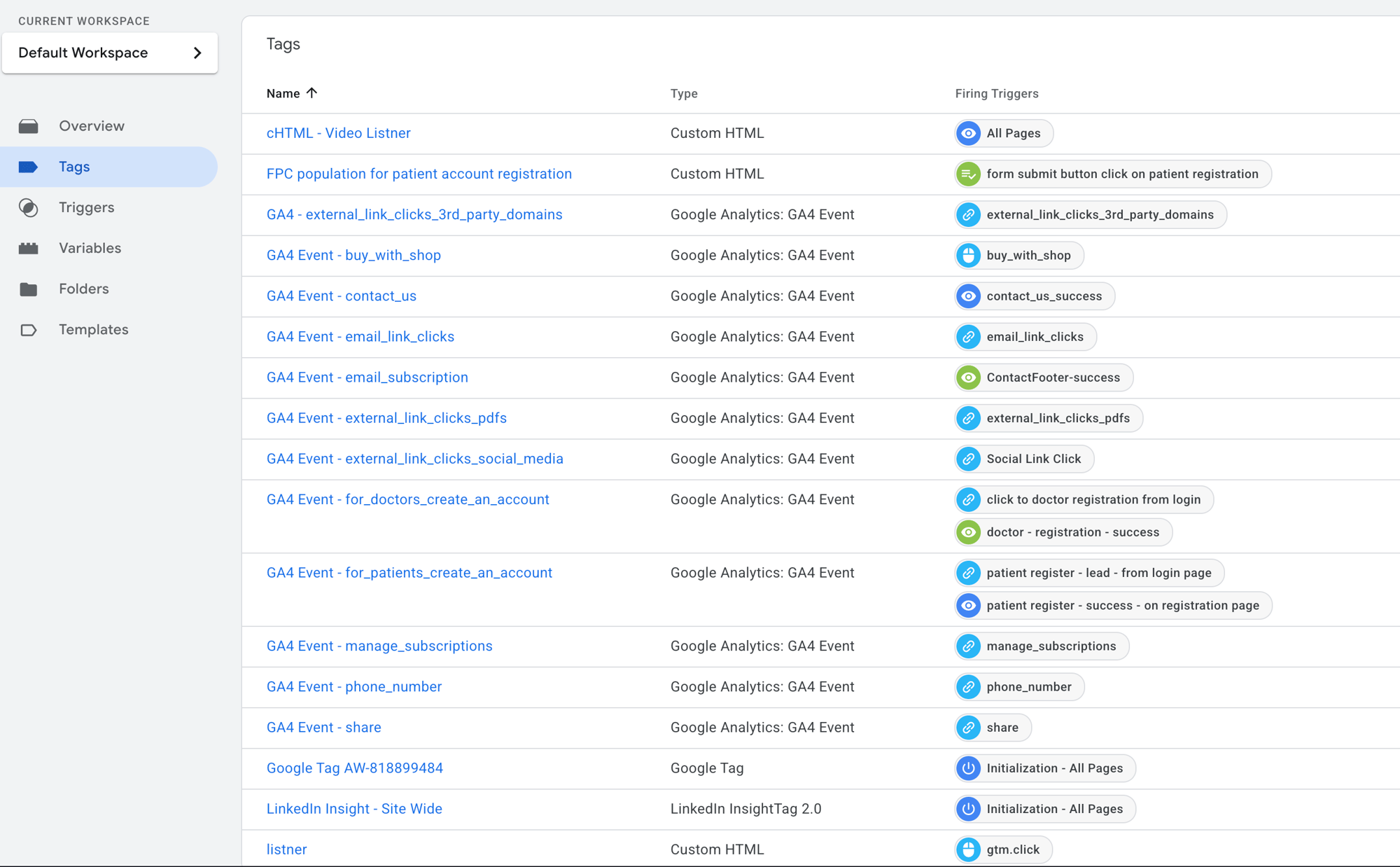This screenshot has width=1400, height=867.
Task: Click the link icon on external_link_clicks_3rd_party_domains chip
Action: coord(968,214)
